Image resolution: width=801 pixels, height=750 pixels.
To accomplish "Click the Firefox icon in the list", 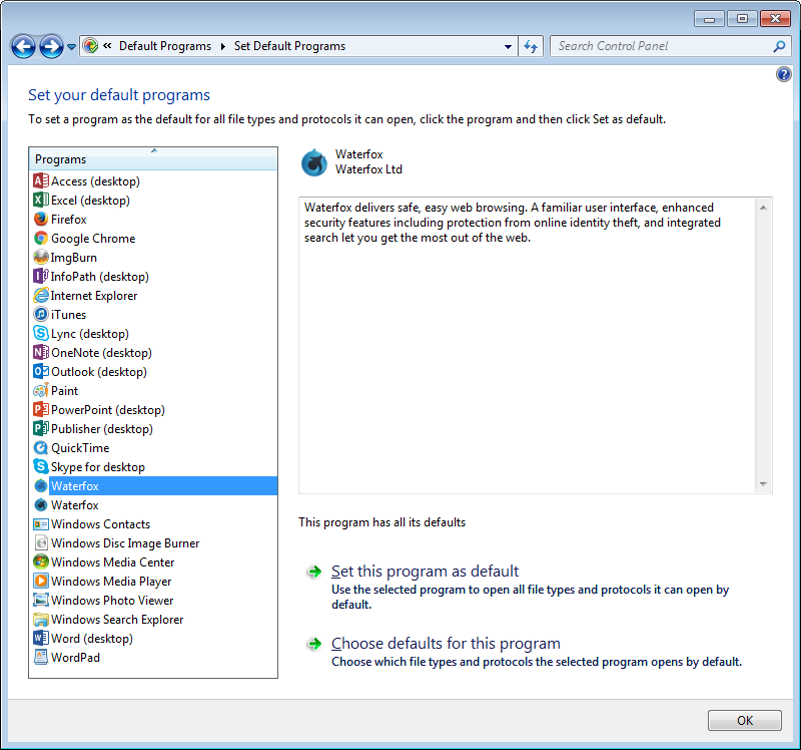I will pyautogui.click(x=41, y=219).
